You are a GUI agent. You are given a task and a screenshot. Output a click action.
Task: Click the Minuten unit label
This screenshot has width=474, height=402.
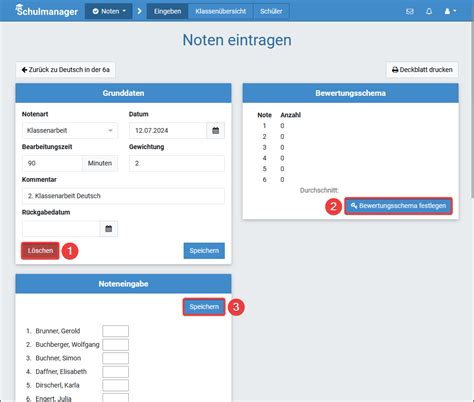click(100, 163)
